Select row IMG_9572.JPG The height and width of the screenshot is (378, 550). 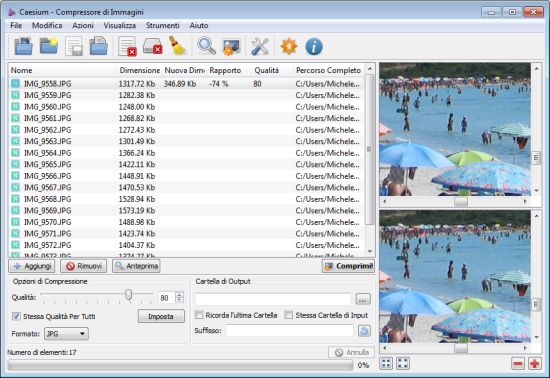(187, 245)
